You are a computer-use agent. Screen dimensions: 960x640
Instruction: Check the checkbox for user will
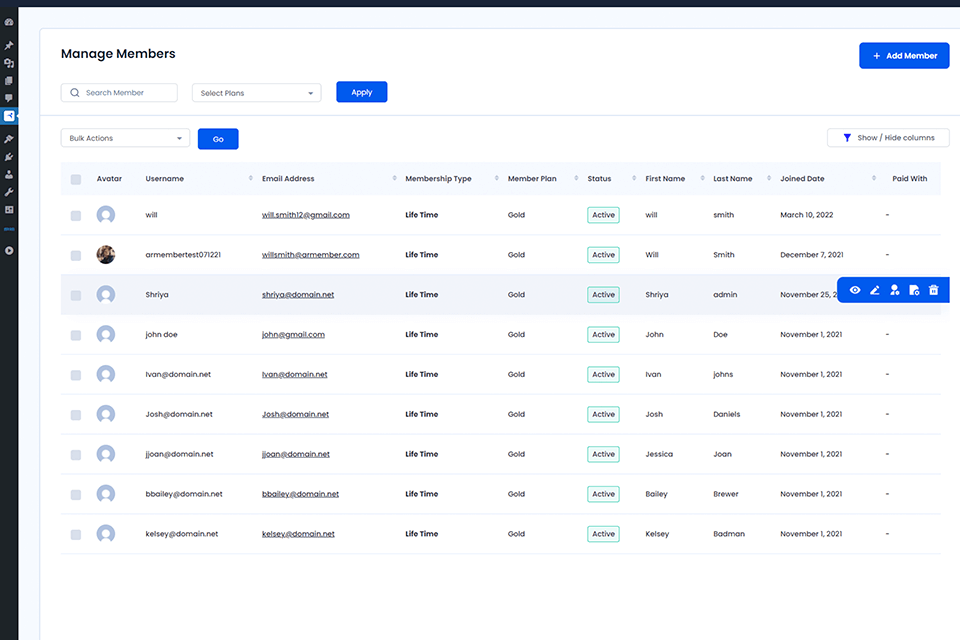click(76, 215)
